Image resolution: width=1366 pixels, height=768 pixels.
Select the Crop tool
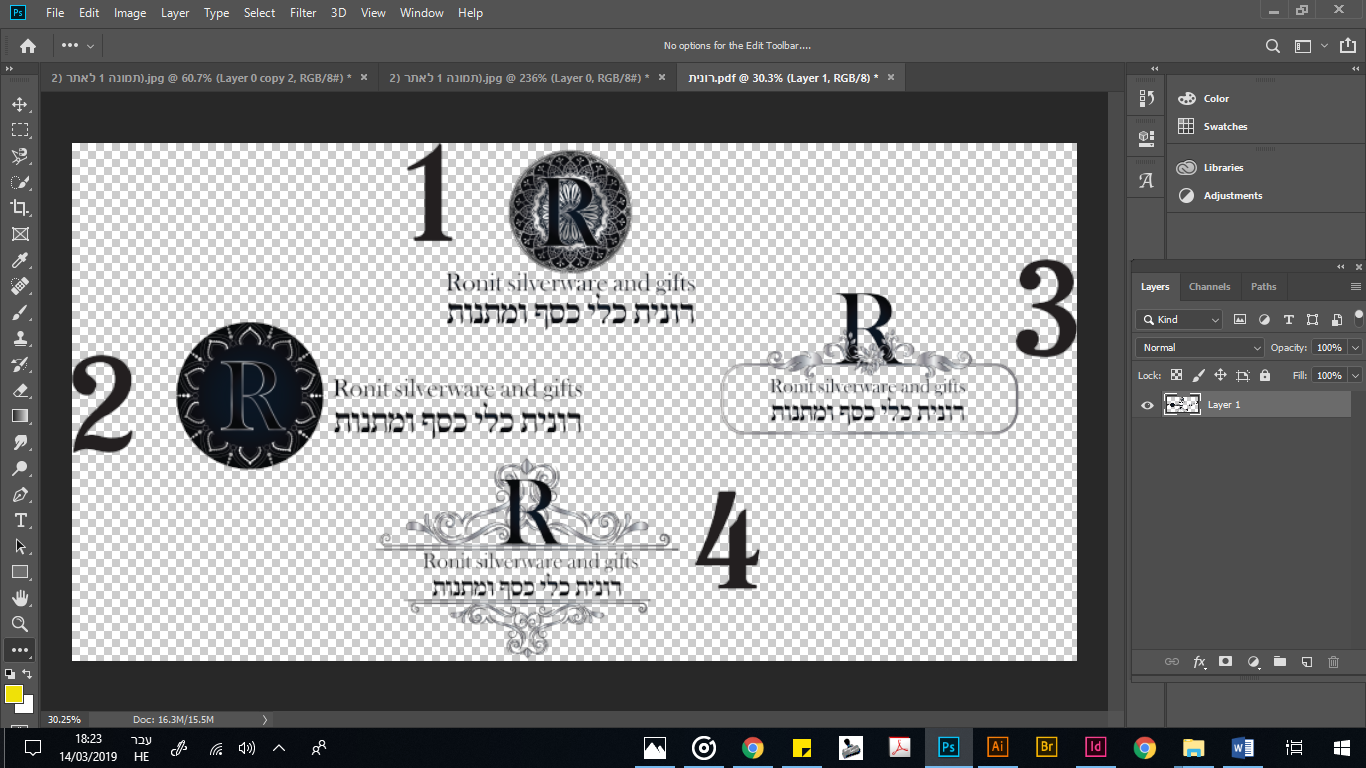click(20, 207)
